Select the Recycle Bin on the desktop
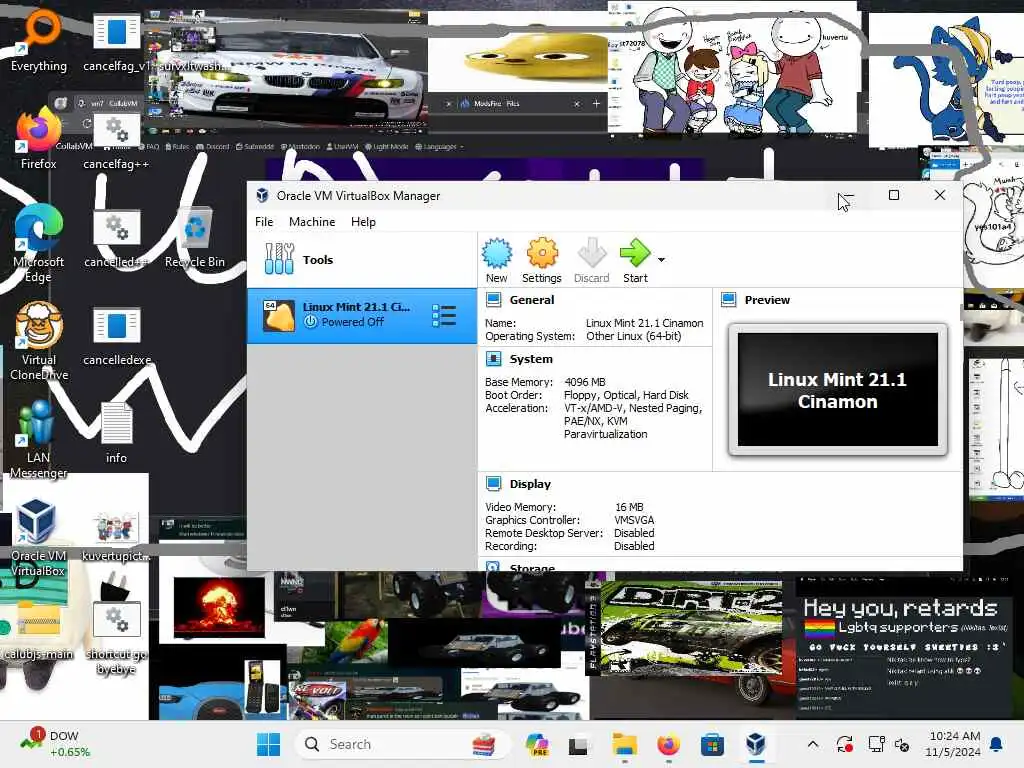1024x768 pixels. [195, 238]
